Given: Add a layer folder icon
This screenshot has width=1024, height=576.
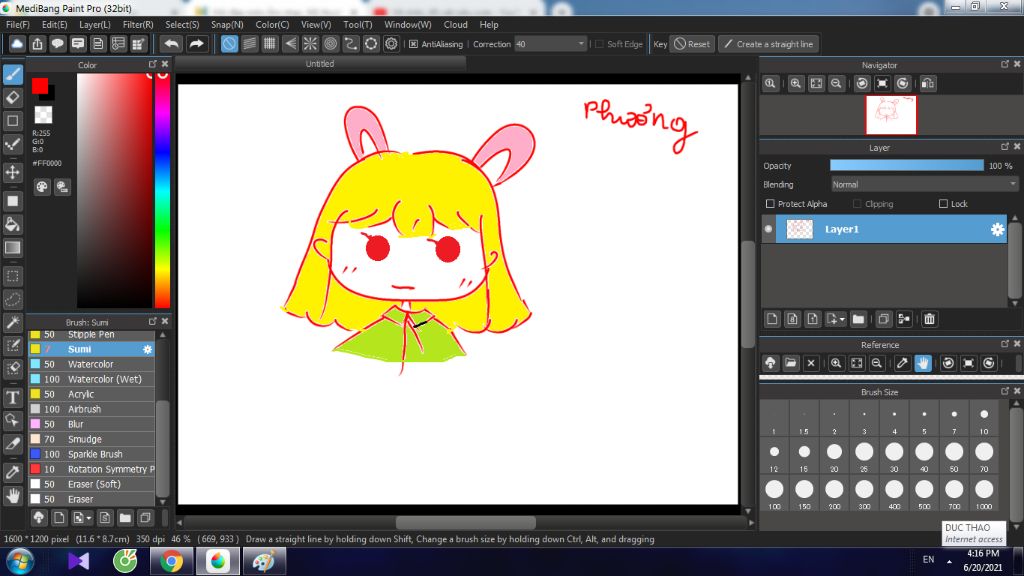Looking at the screenshot, I should [858, 319].
